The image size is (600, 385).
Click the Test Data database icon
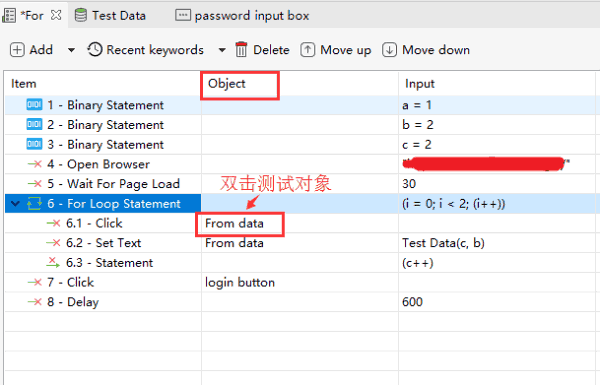pos(81,15)
